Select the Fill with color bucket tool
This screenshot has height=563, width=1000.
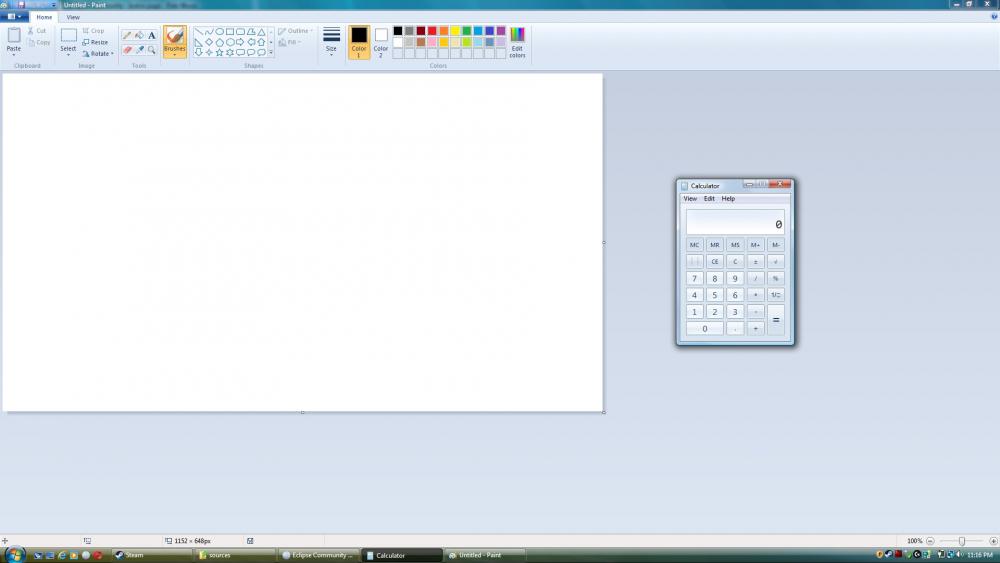click(139, 35)
